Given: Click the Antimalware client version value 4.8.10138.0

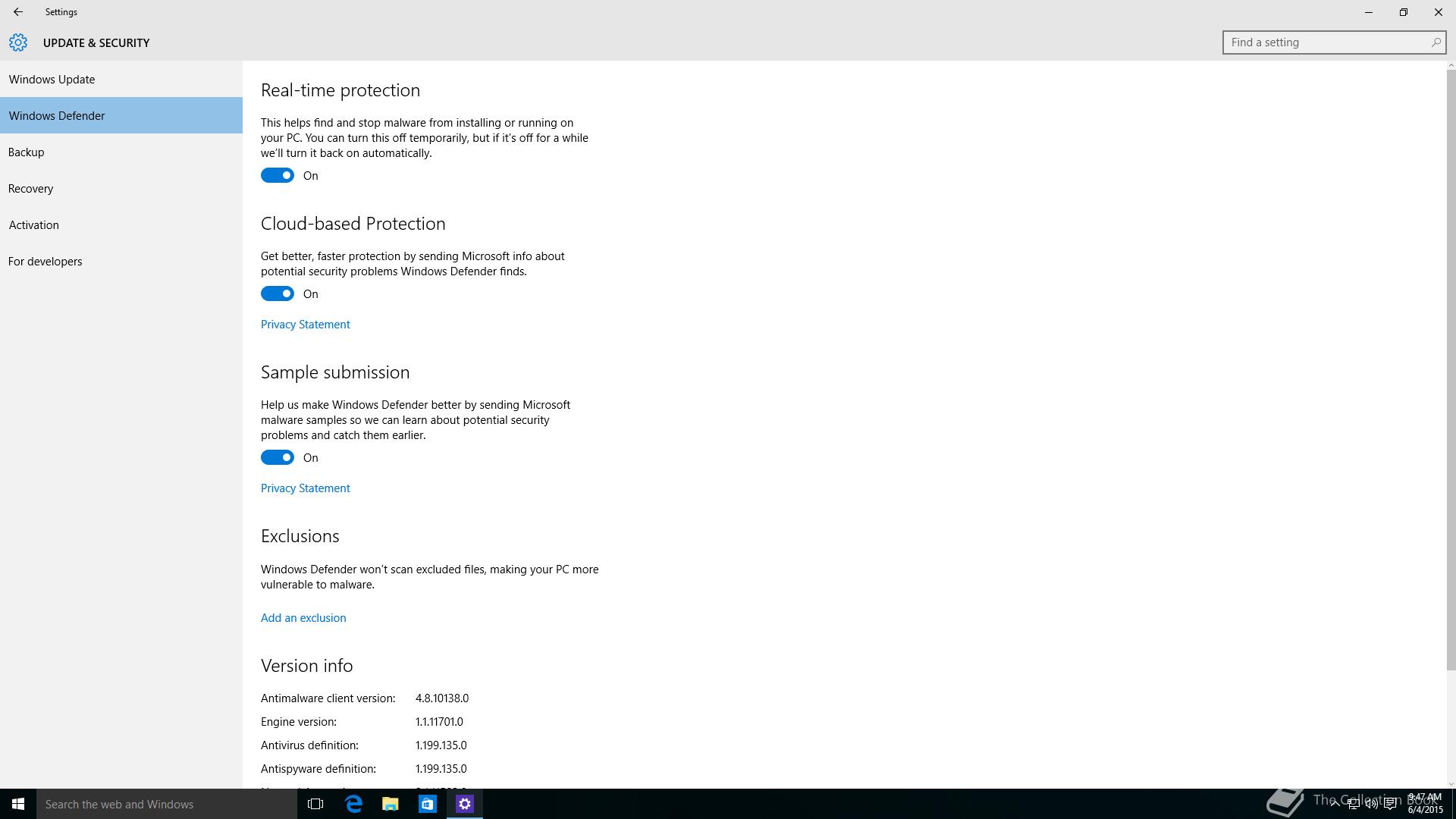Looking at the screenshot, I should 442,698.
